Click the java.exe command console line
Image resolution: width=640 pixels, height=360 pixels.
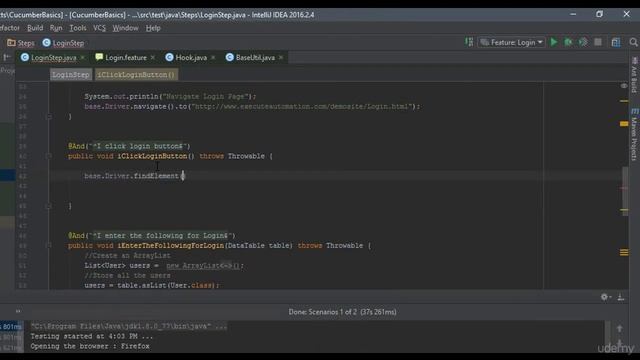tap(129, 326)
